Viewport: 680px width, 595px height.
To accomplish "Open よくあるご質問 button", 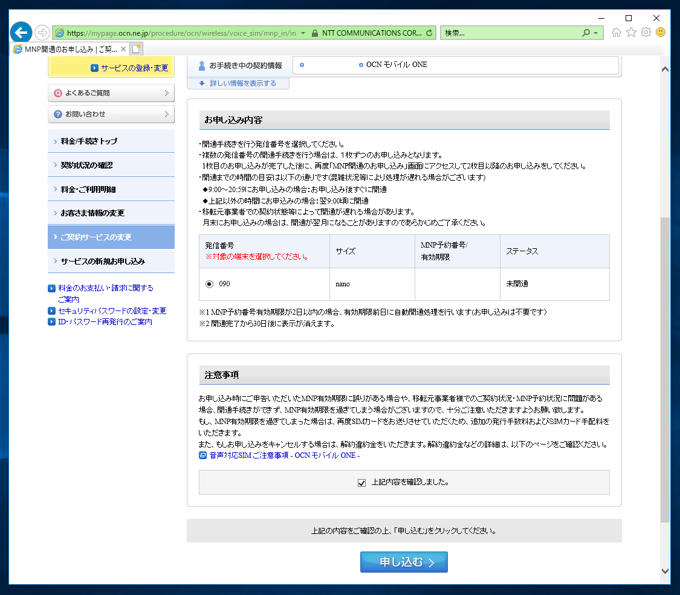I will click(111, 93).
